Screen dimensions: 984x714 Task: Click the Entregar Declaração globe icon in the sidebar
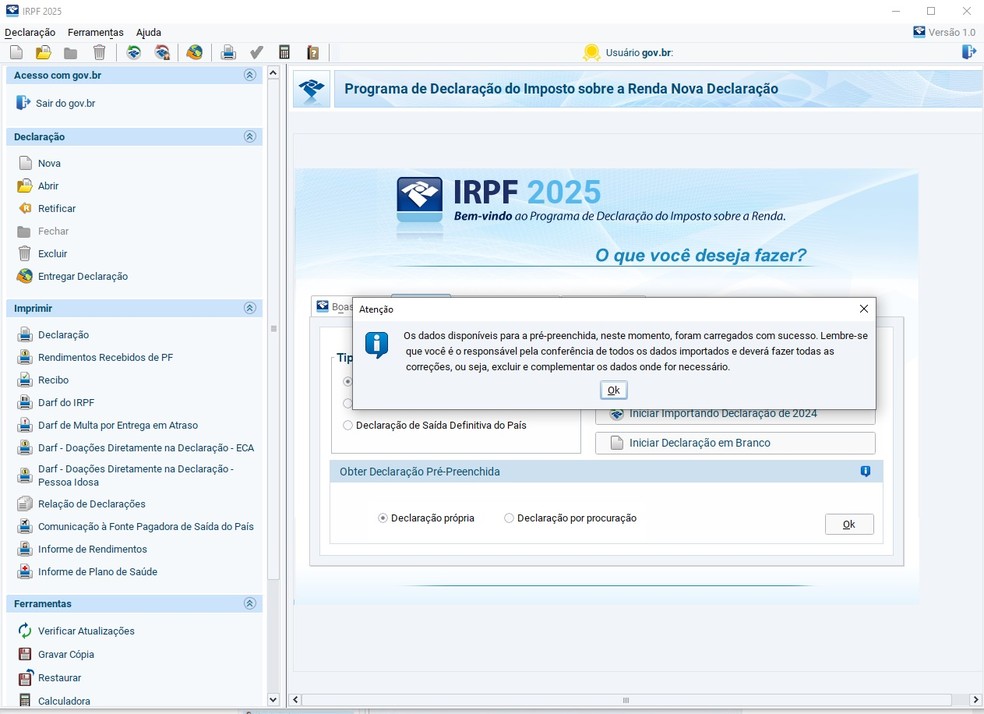pyautogui.click(x=24, y=276)
